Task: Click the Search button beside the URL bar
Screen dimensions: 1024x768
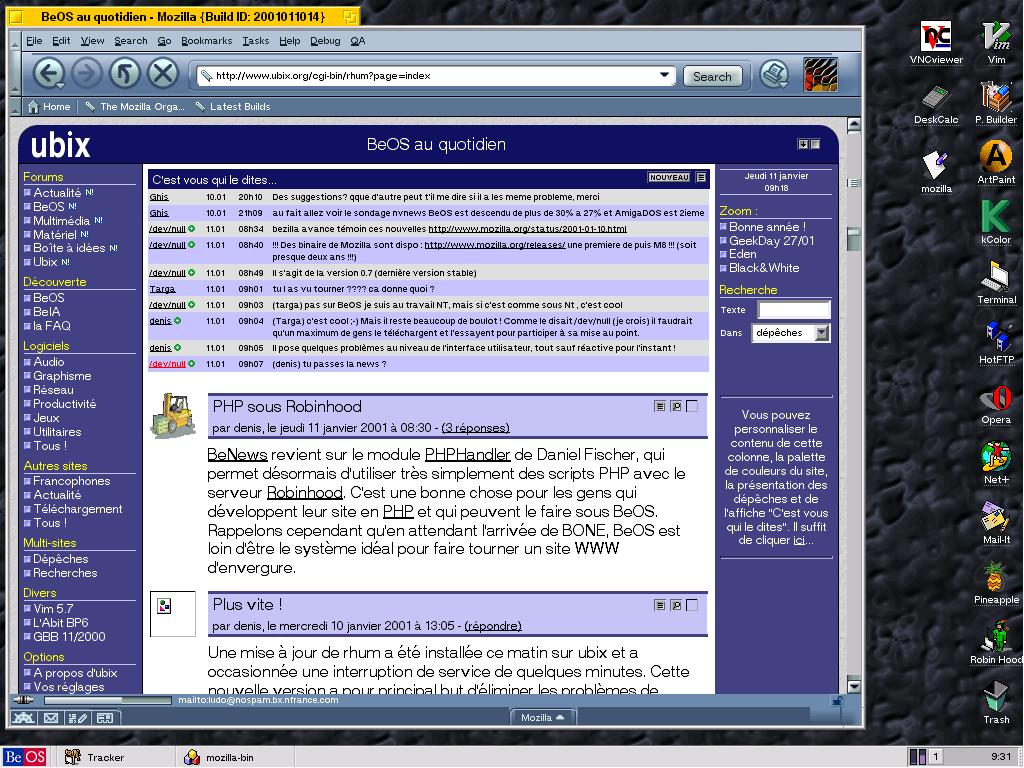Action: (712, 76)
